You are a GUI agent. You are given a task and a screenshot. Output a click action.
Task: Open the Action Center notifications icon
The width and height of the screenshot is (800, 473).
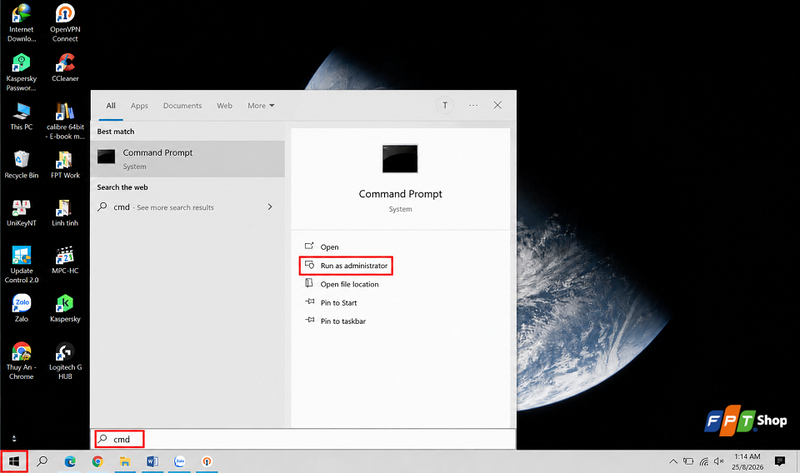[x=780, y=461]
